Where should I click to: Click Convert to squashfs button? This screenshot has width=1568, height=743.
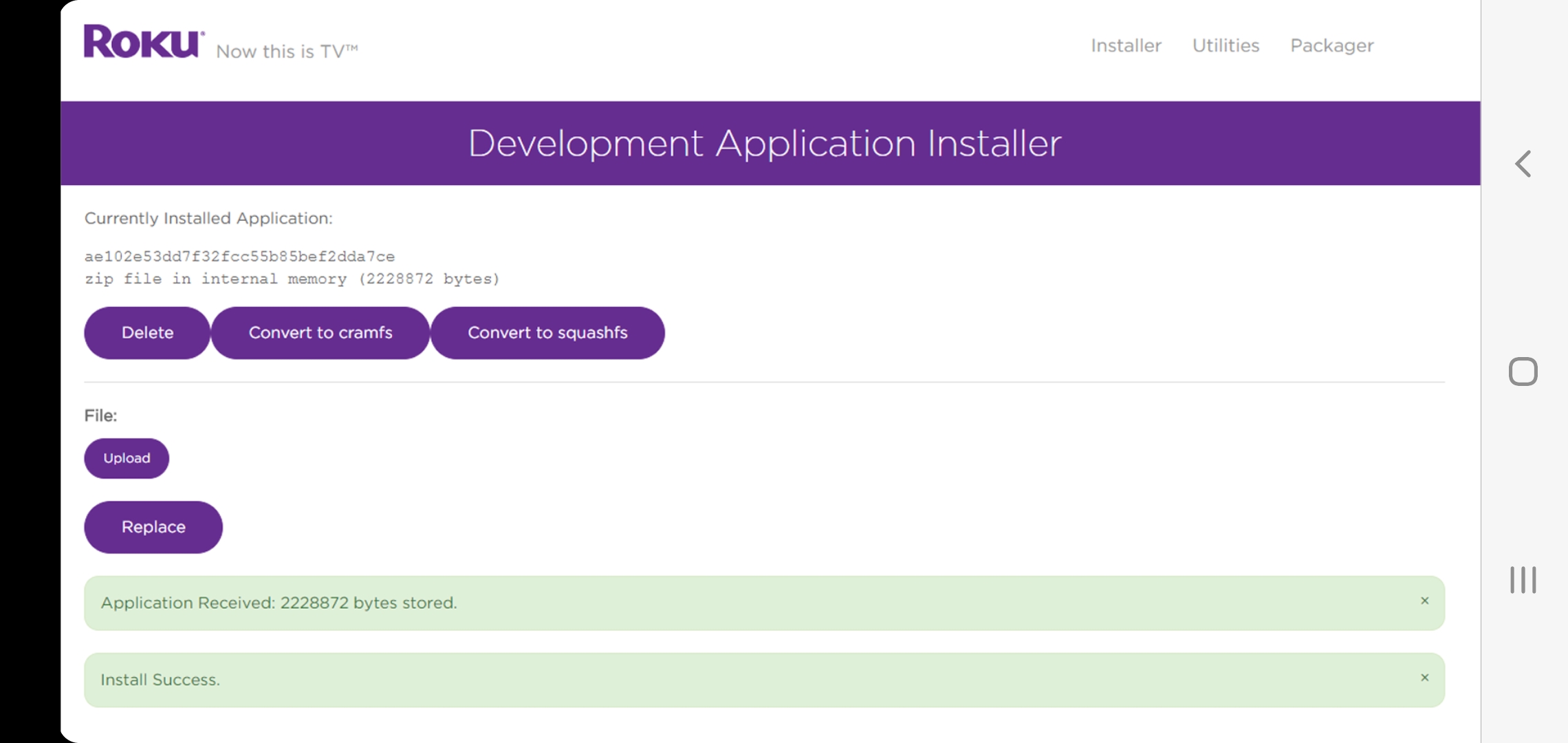[x=547, y=333]
